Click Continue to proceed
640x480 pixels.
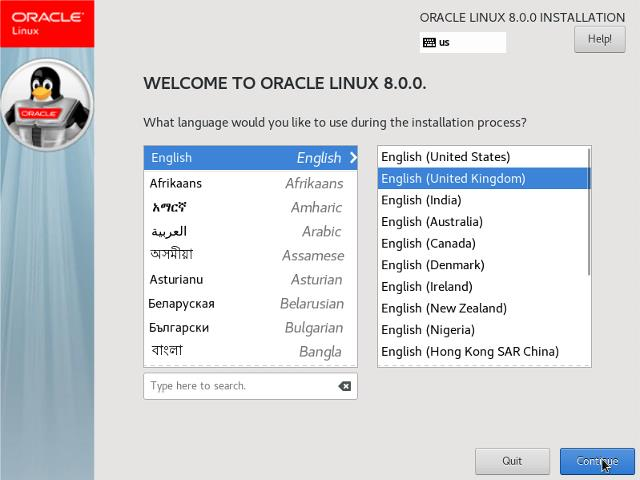[x=597, y=461]
